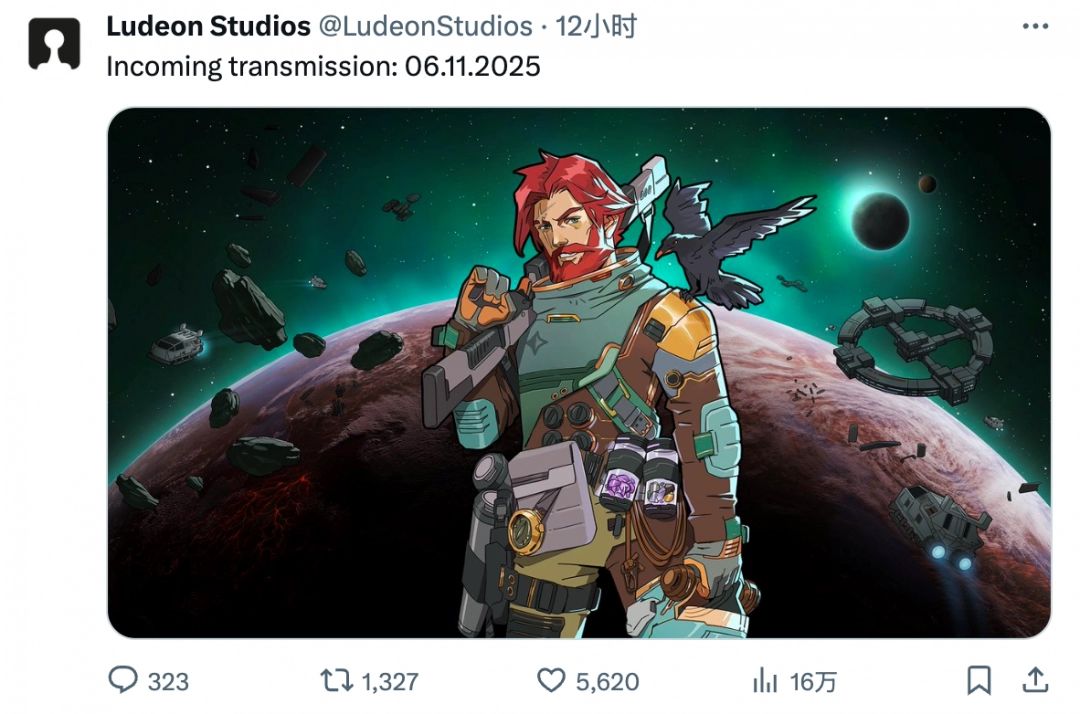This screenshot has height=714, width=1080.
Task: Open view analytics bar chart icon
Action: 765,681
